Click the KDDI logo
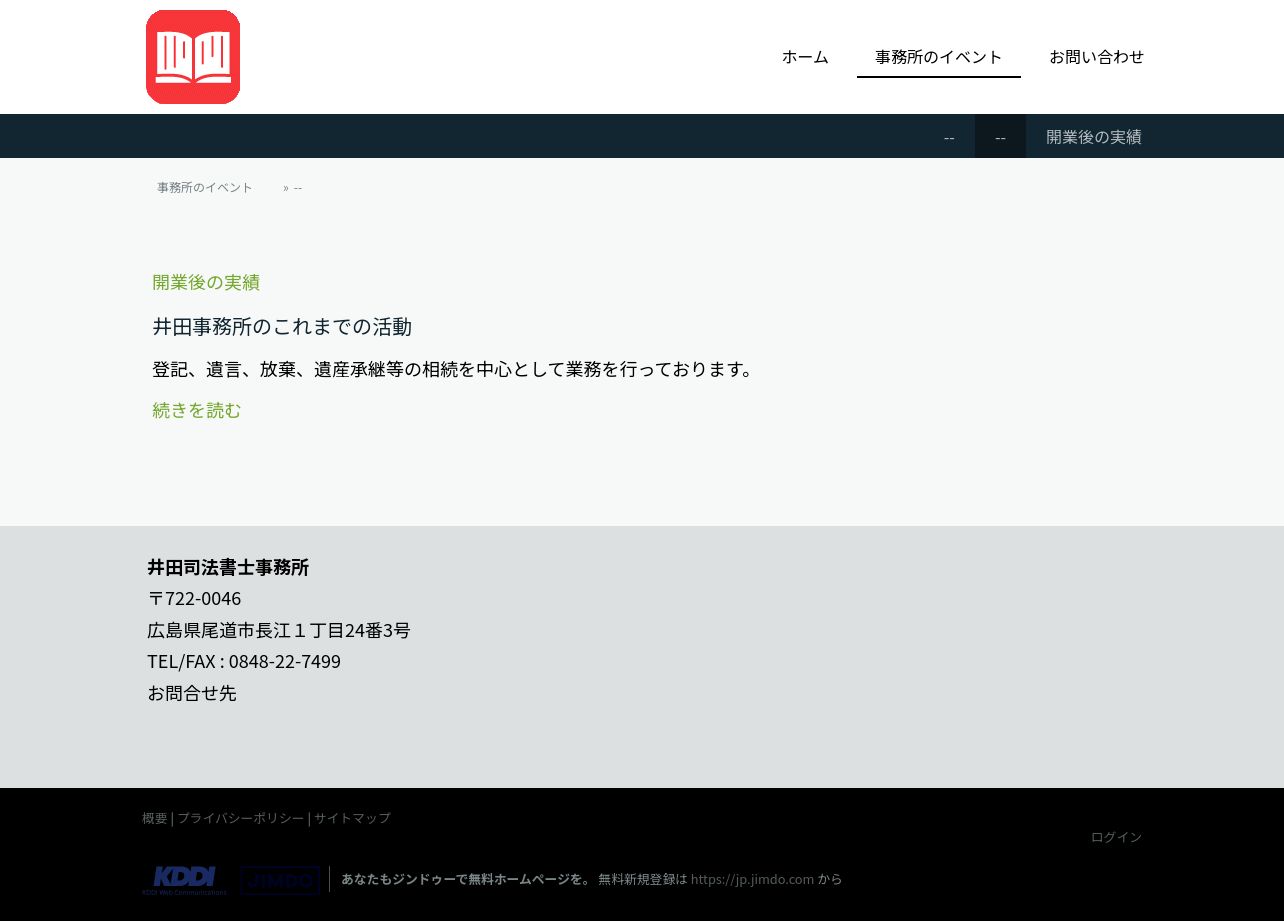 click(184, 880)
